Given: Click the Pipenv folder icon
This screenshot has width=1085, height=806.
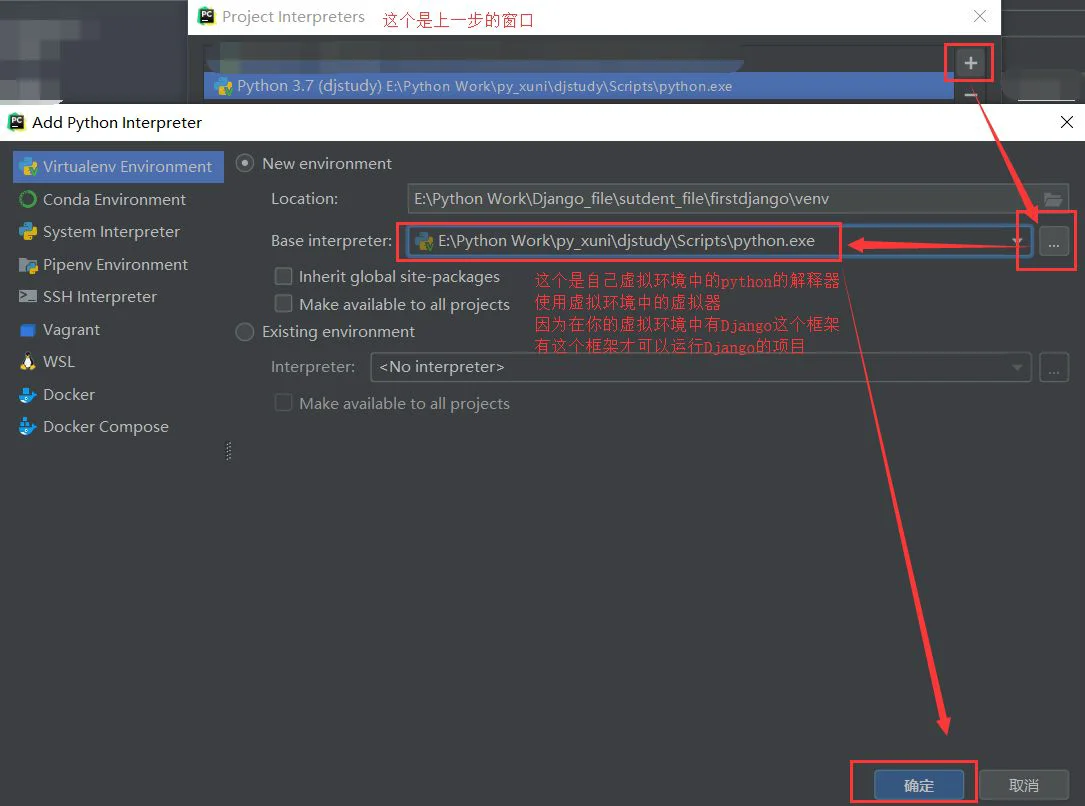Looking at the screenshot, I should coord(28,265).
